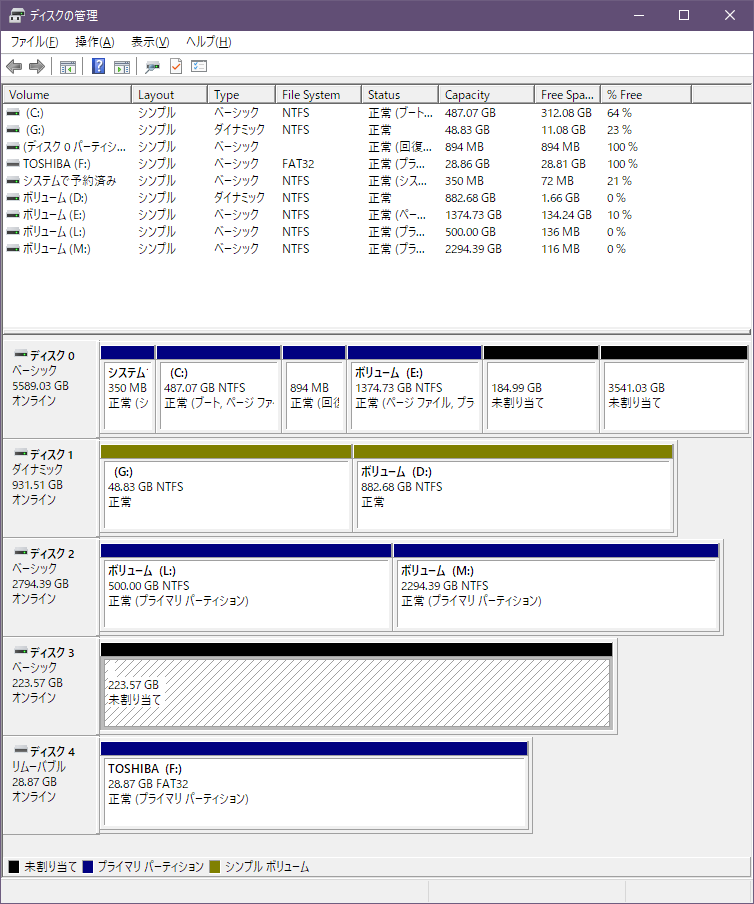
Task: Select the 184.99 GB unallocated block
Action: click(541, 389)
